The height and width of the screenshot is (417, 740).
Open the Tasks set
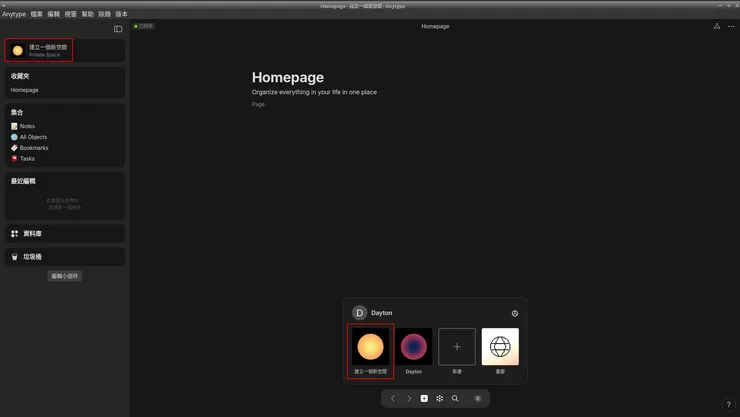27,158
